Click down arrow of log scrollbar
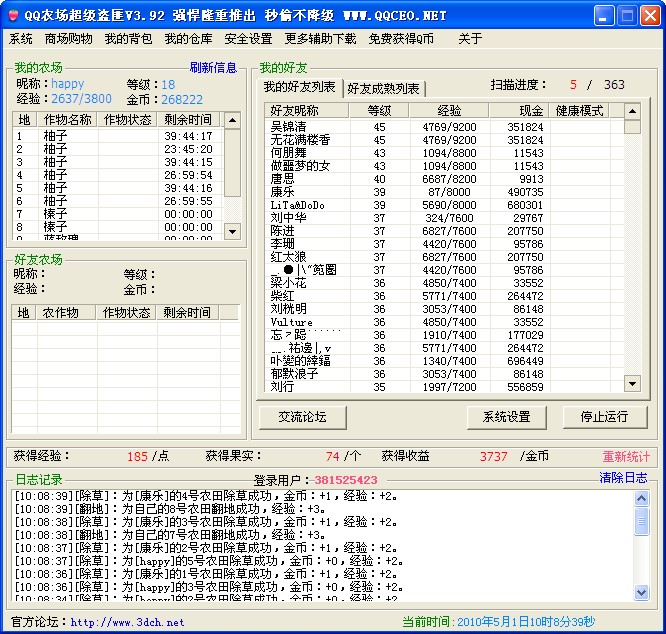This screenshot has width=666, height=634. 641,592
